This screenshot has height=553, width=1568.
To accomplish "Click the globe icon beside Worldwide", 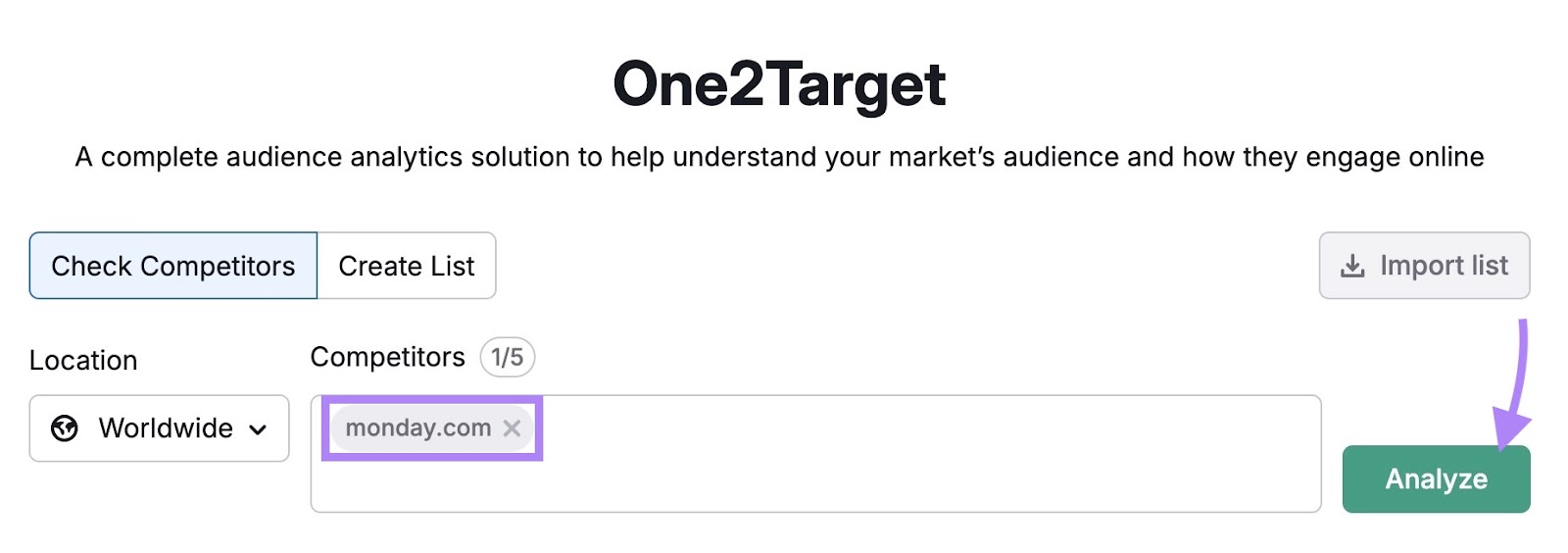I will [65, 428].
